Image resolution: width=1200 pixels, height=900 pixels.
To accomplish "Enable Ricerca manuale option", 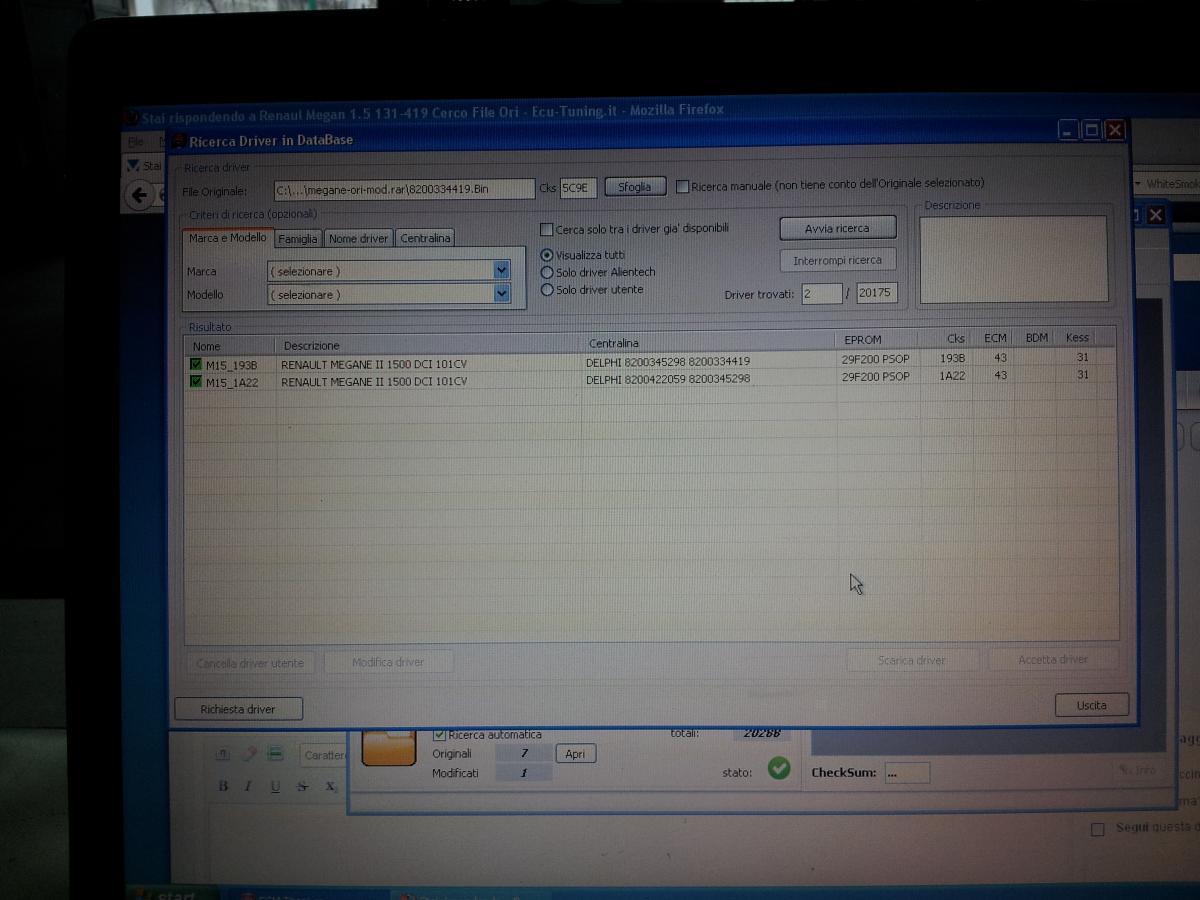I will [x=682, y=185].
